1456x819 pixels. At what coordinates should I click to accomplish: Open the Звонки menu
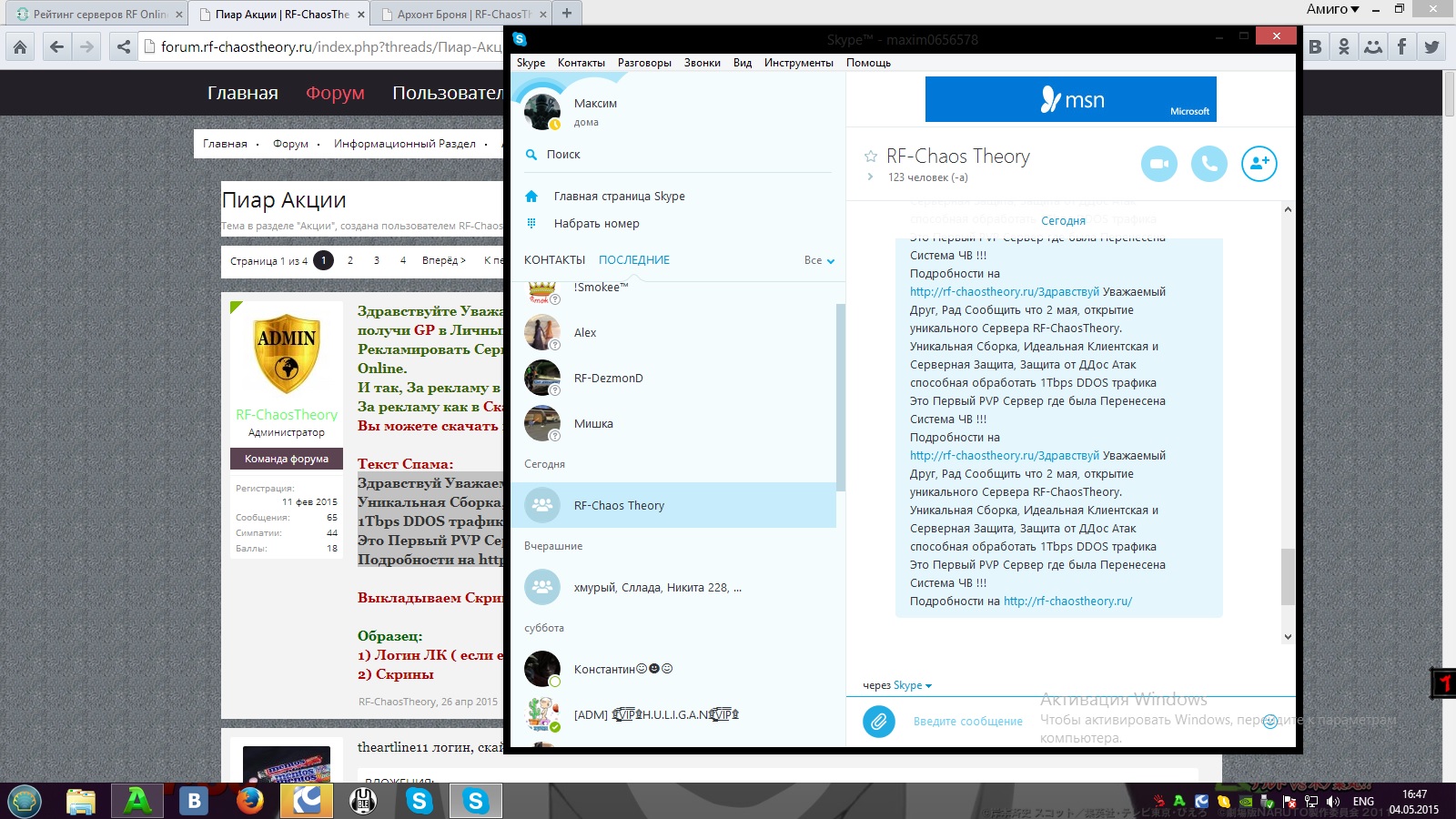[703, 63]
